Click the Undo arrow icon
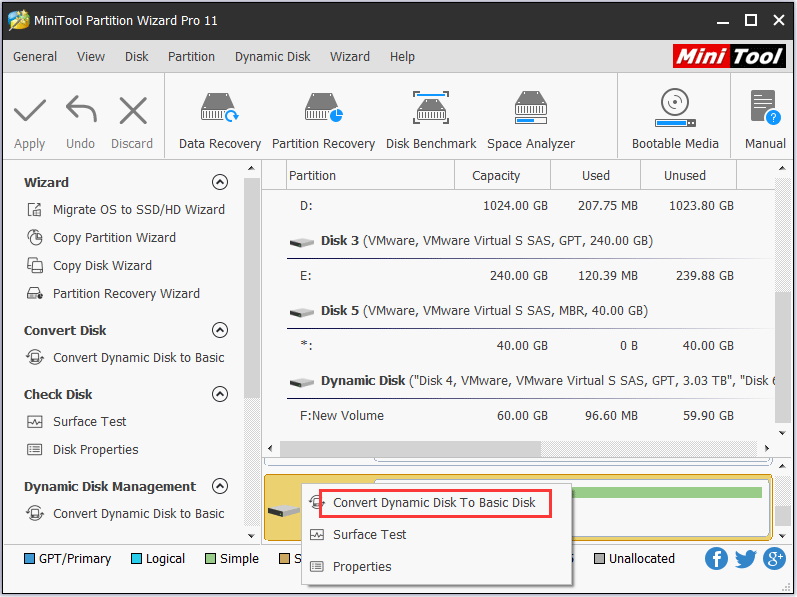 [x=80, y=110]
